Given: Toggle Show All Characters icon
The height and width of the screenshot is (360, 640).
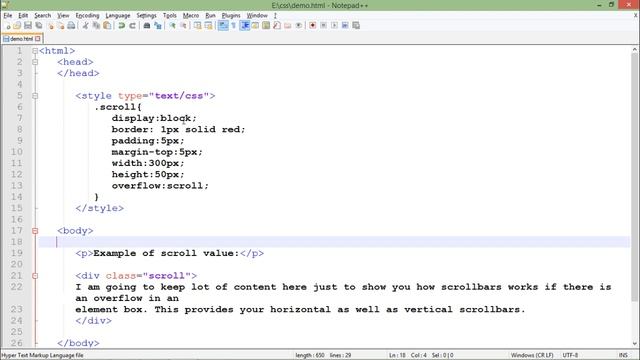Looking at the screenshot, I should point(233,25).
